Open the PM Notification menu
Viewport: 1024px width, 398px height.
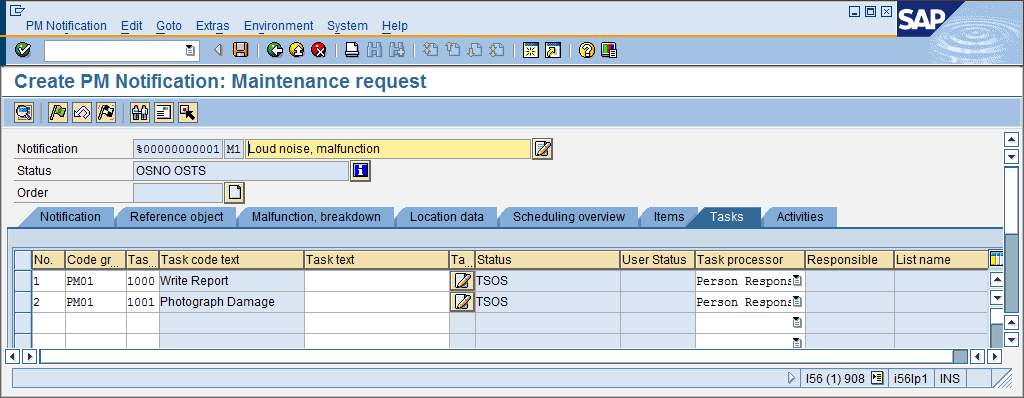tap(66, 25)
